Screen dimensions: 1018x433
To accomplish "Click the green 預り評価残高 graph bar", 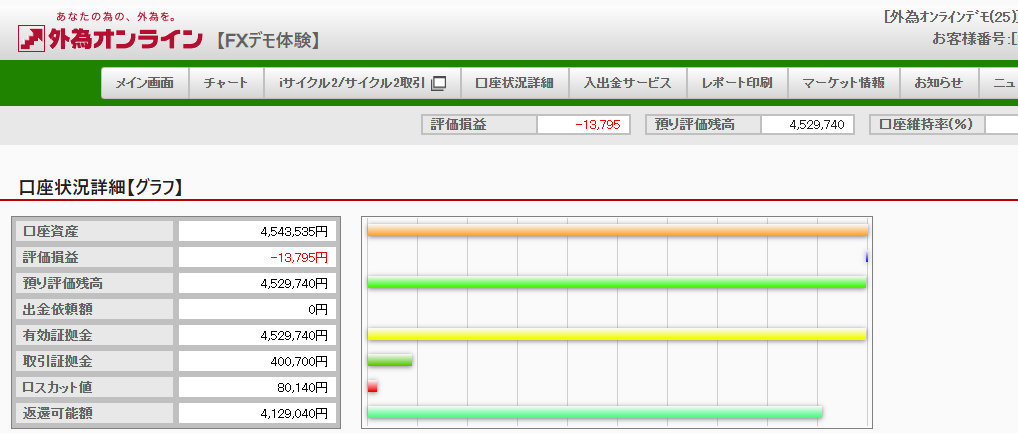I will click(615, 283).
